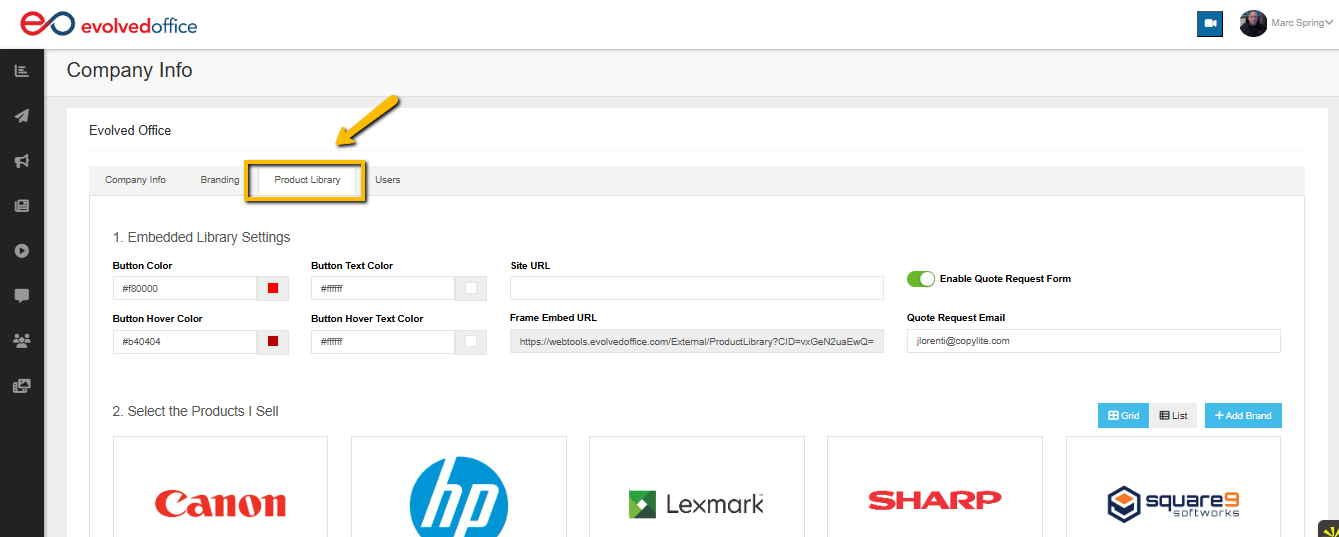Switch to List view
This screenshot has height=537, width=1339.
[x=1173, y=416]
